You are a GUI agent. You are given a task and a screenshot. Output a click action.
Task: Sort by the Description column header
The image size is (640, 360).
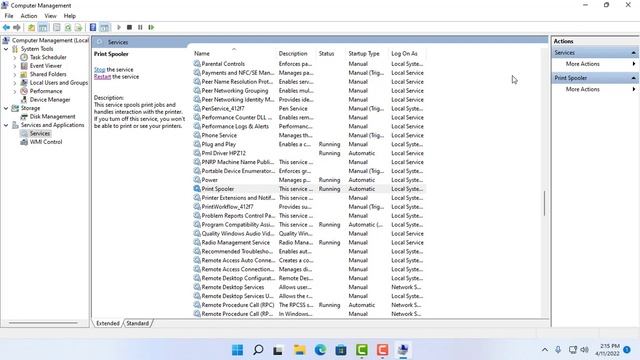click(293, 53)
